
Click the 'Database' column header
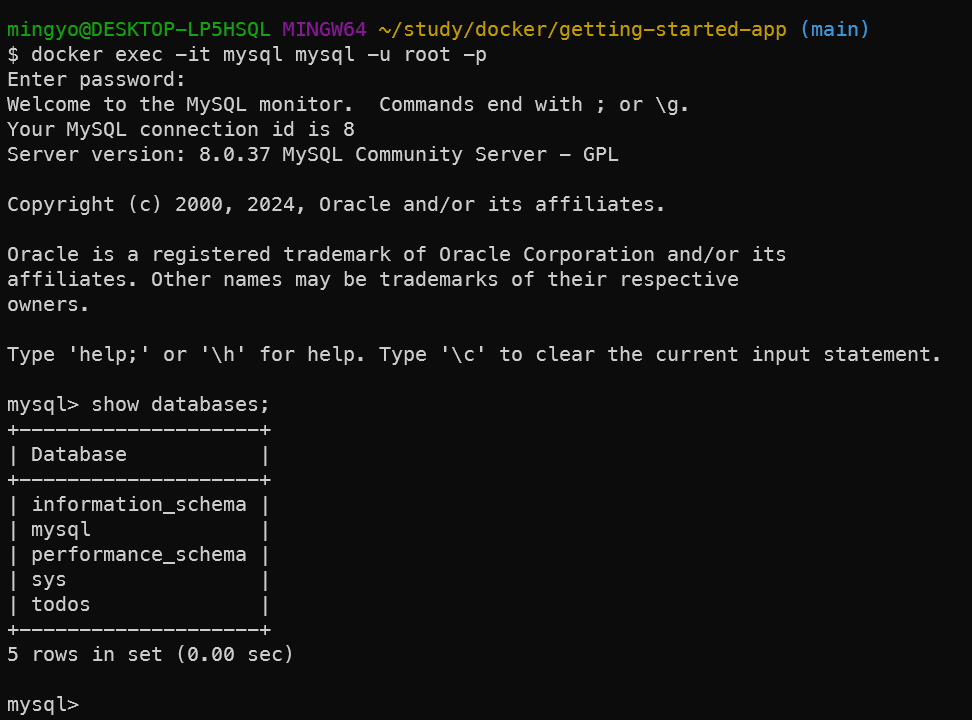tap(79, 454)
